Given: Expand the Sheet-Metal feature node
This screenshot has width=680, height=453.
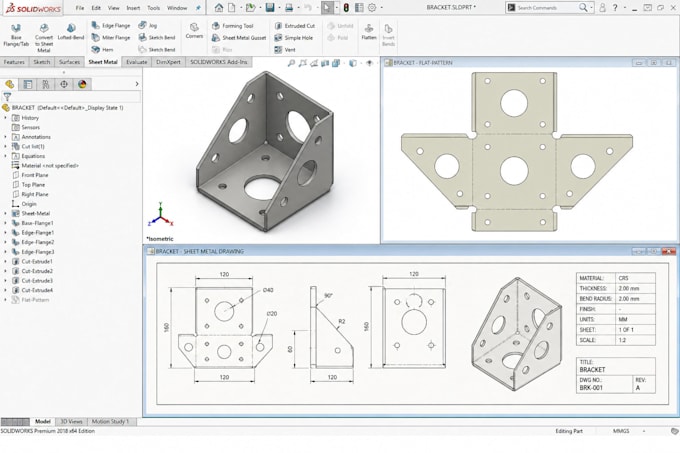Looking at the screenshot, I should 6,213.
